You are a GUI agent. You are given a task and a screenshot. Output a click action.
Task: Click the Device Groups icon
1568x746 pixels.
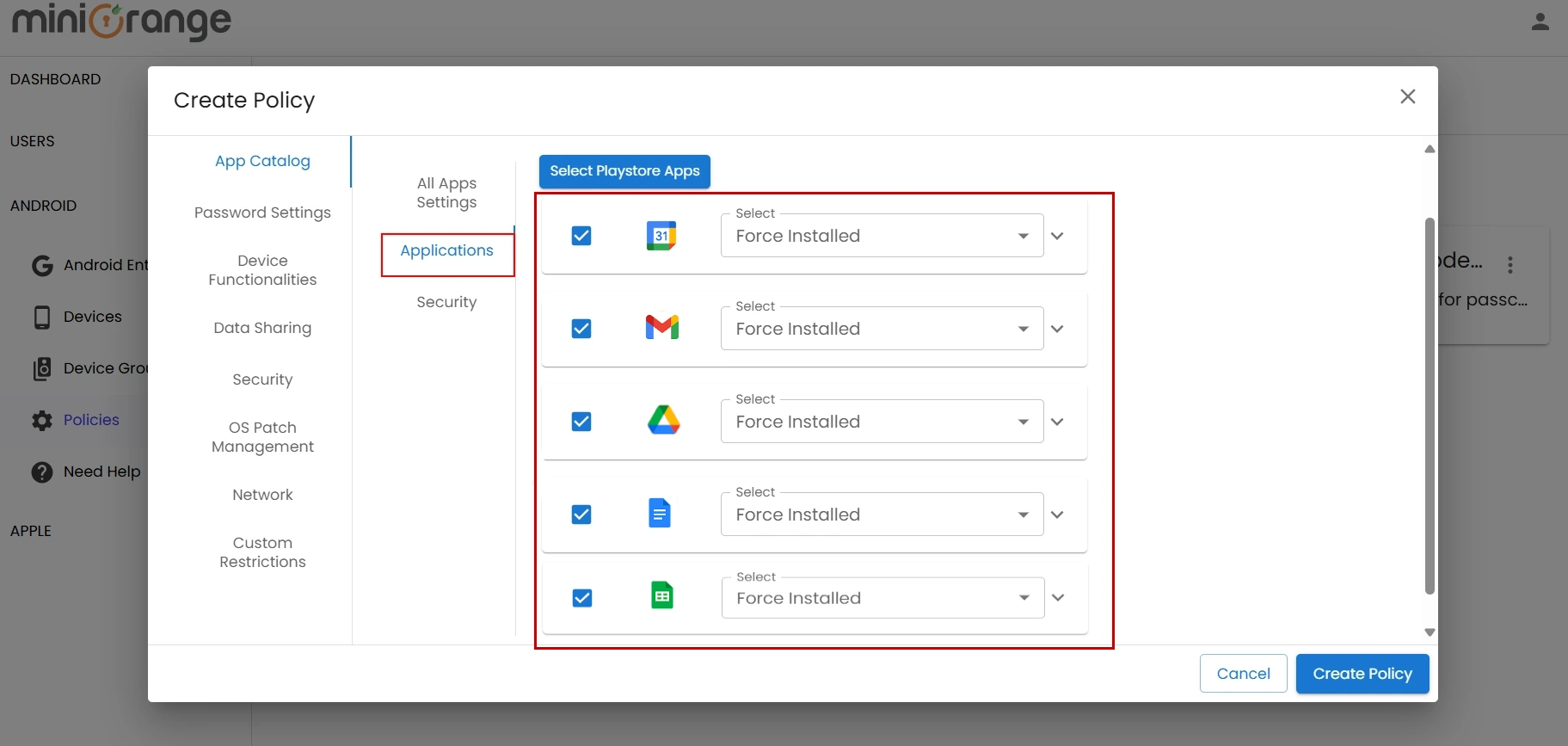[x=42, y=369]
